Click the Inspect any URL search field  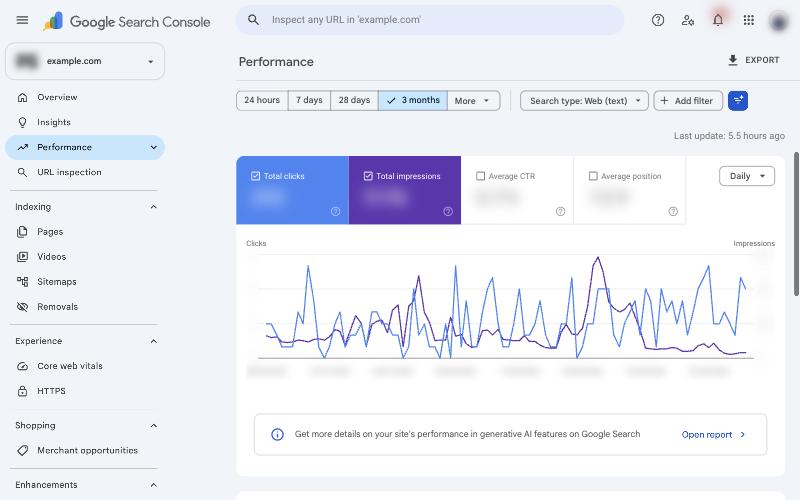[x=430, y=20]
